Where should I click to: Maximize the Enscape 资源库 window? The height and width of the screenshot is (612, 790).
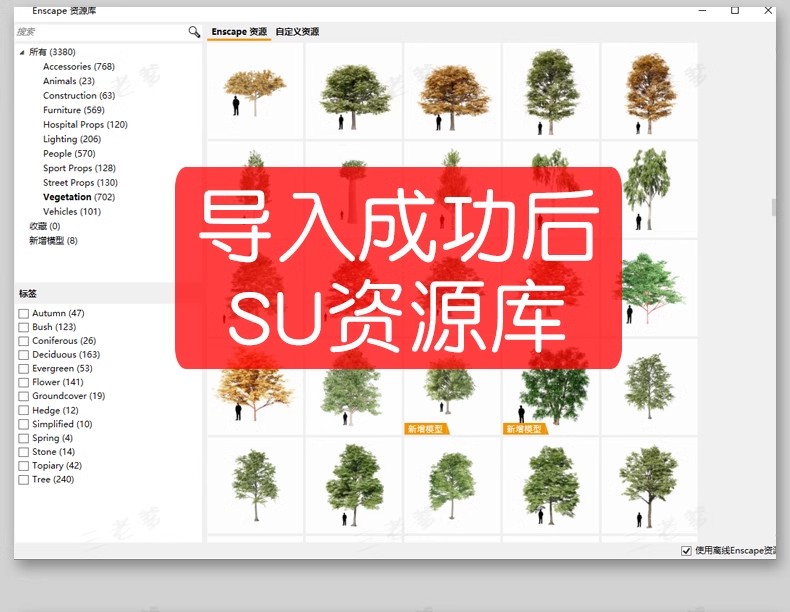point(735,10)
